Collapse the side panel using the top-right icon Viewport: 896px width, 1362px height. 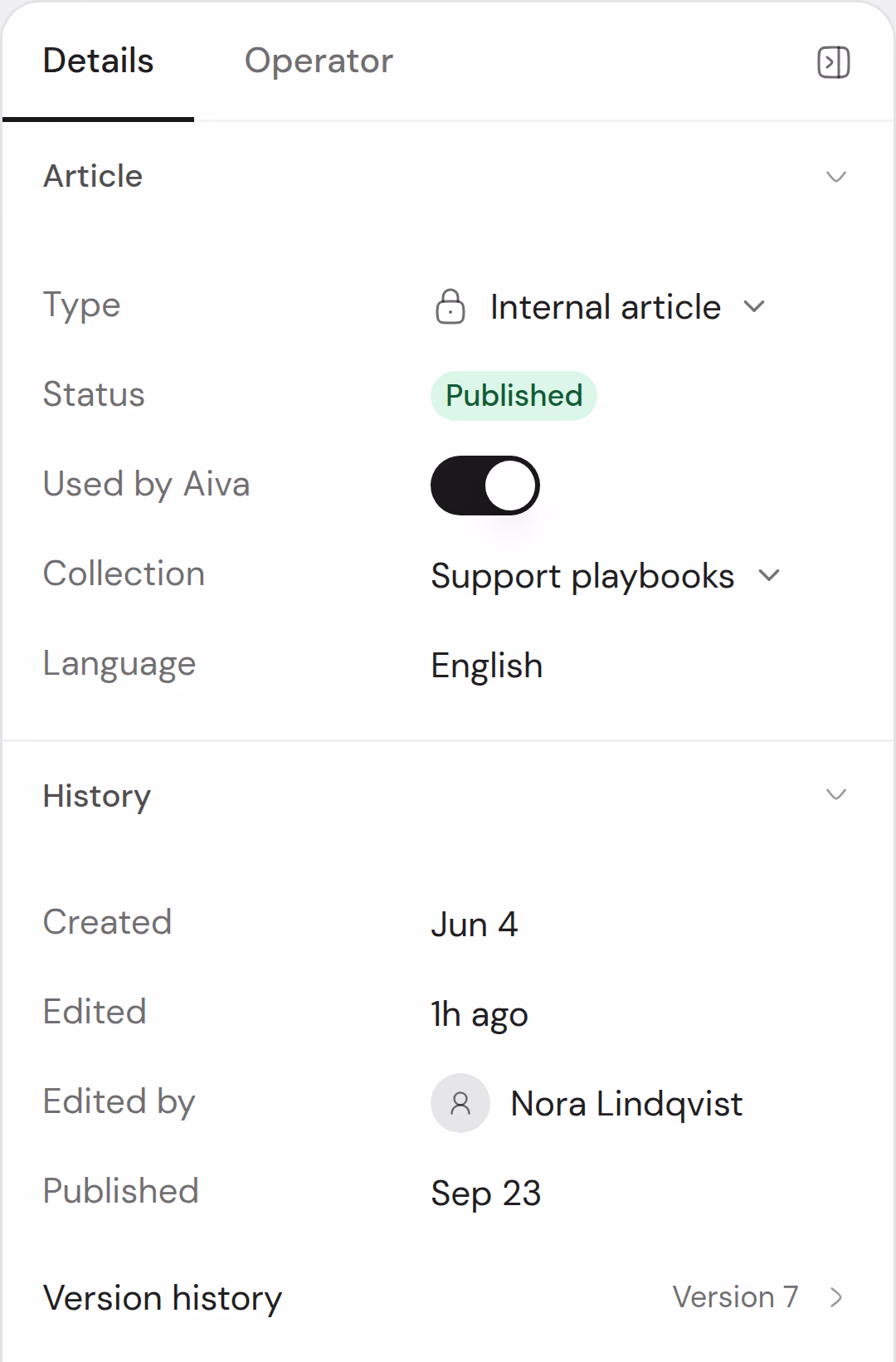(834, 62)
